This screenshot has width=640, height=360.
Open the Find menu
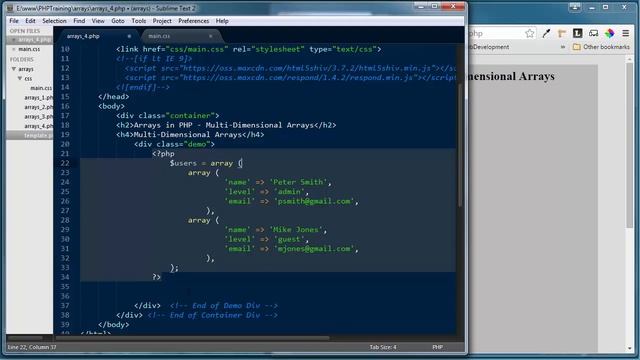tap(79, 21)
